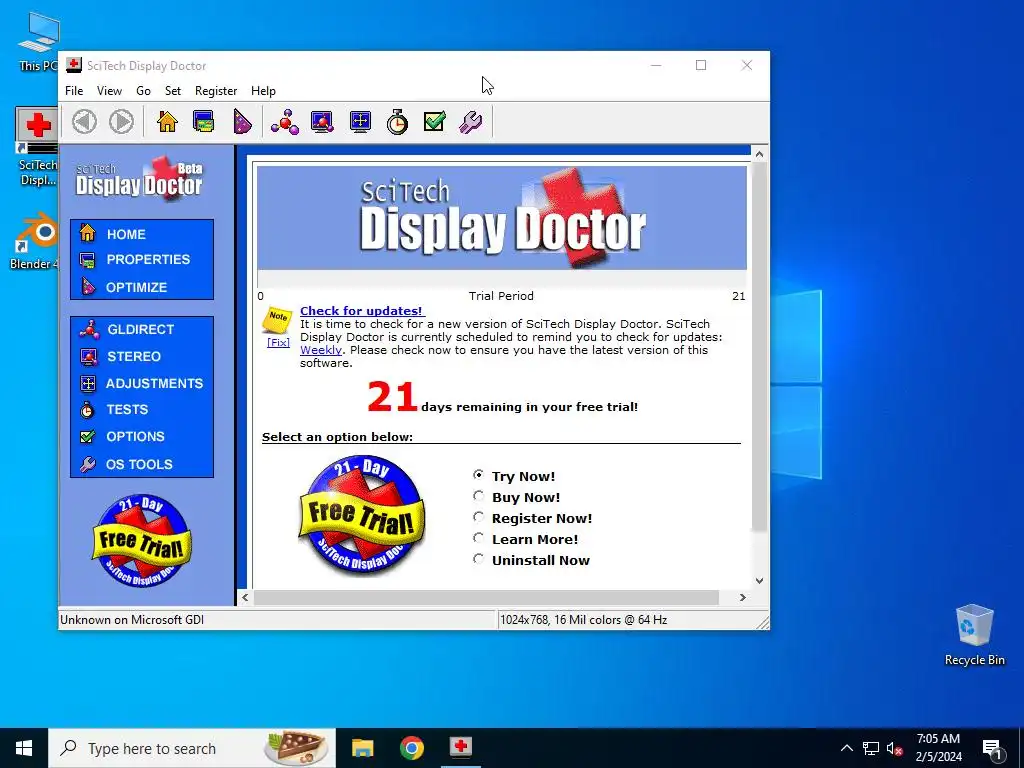Viewport: 1024px width, 768px height.
Task: Open OS Tools via toolbar wrench icon
Action: pos(471,121)
